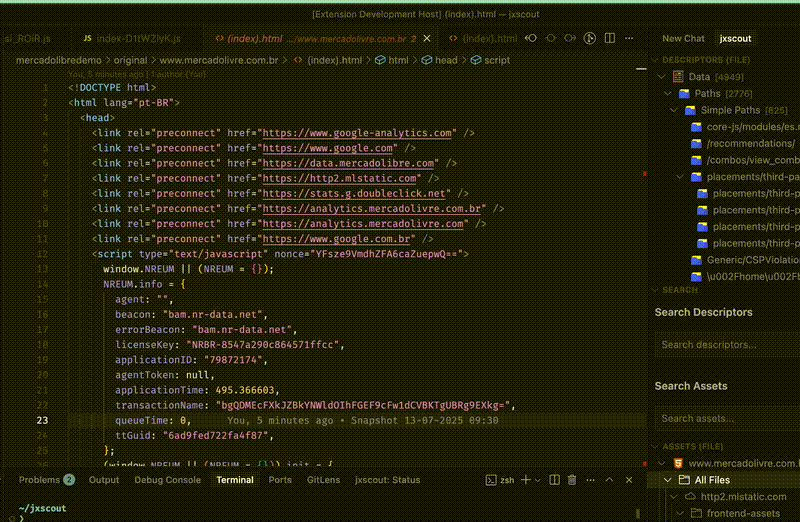Image resolution: width=800 pixels, height=522 pixels.
Task: Click the Paths folder icon
Action: (684, 93)
